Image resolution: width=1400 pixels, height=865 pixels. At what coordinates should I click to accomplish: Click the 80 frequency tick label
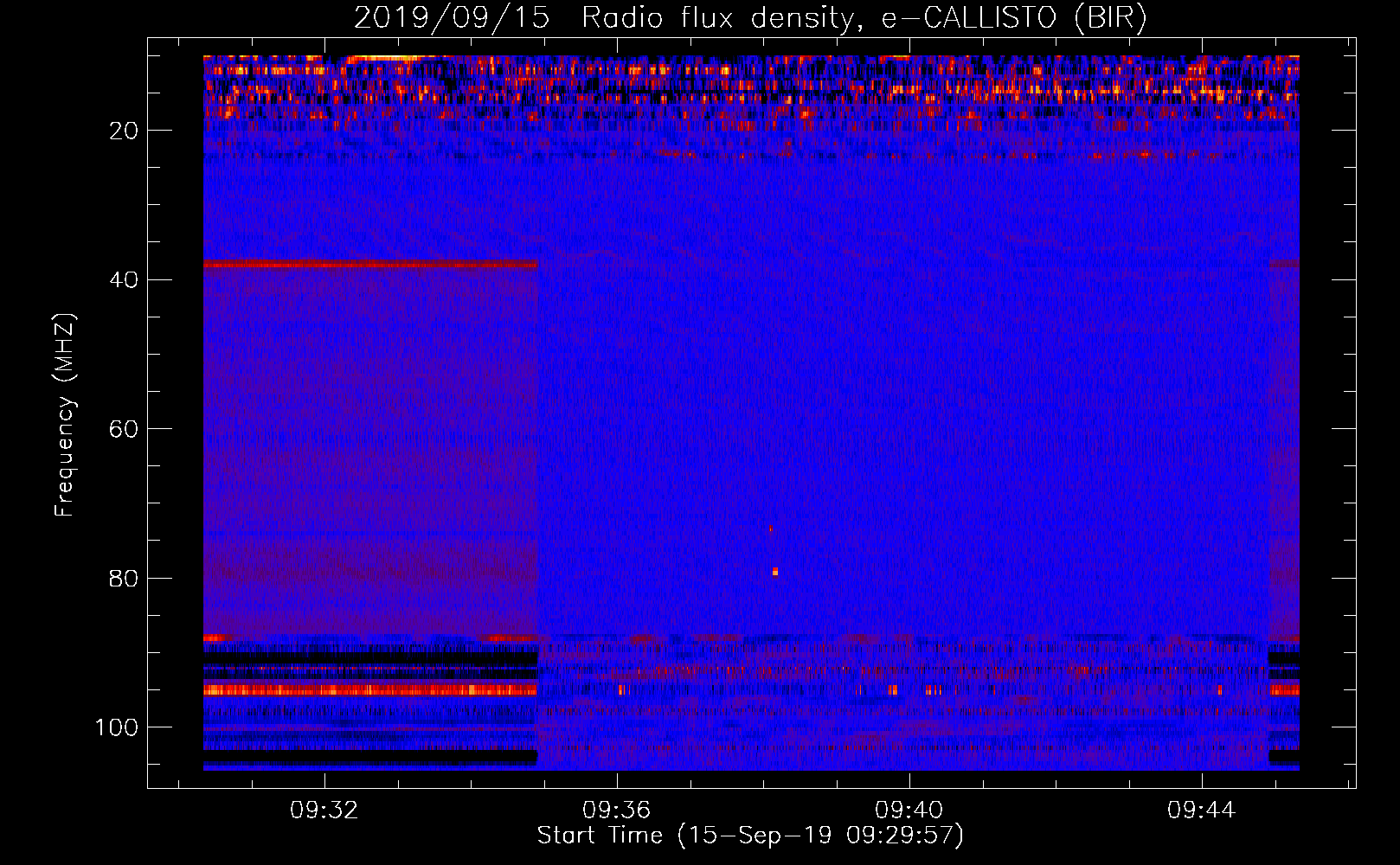(125, 579)
